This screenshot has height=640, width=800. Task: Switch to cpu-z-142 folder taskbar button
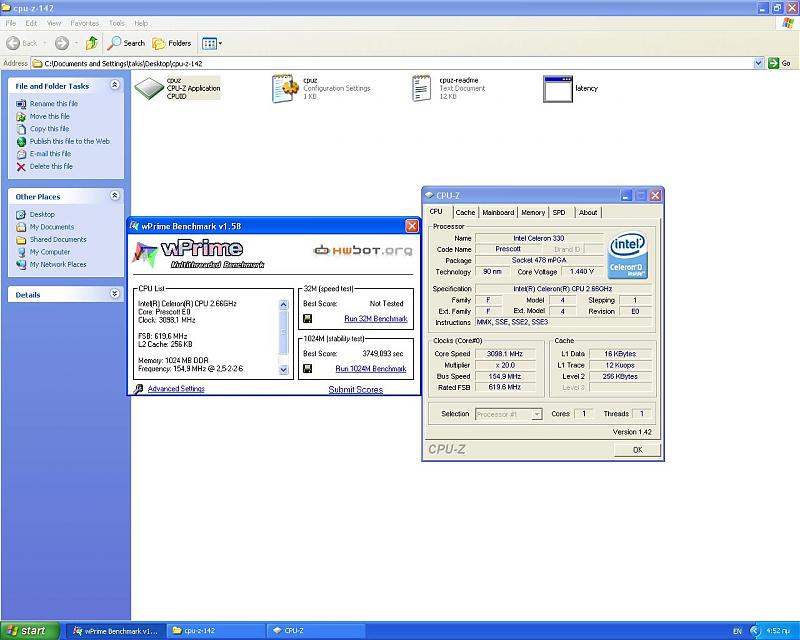pos(216,631)
